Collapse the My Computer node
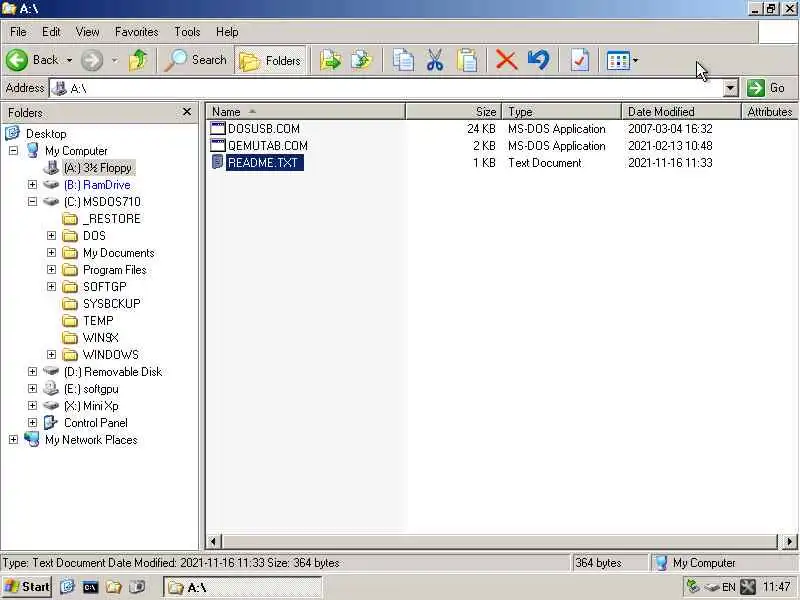This screenshot has width=800, height=600. coord(13,151)
